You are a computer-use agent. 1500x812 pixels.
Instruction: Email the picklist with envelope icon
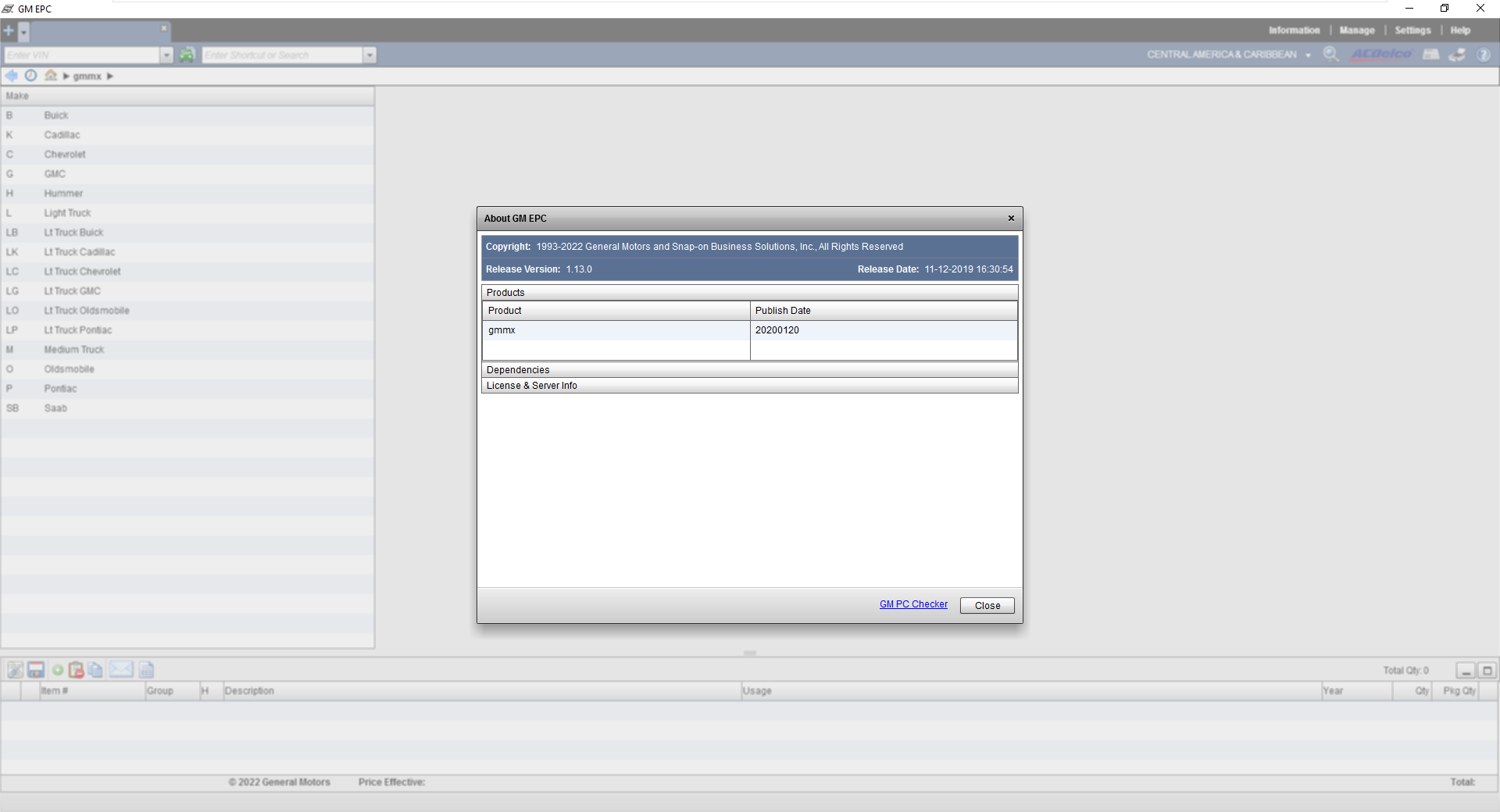point(121,669)
